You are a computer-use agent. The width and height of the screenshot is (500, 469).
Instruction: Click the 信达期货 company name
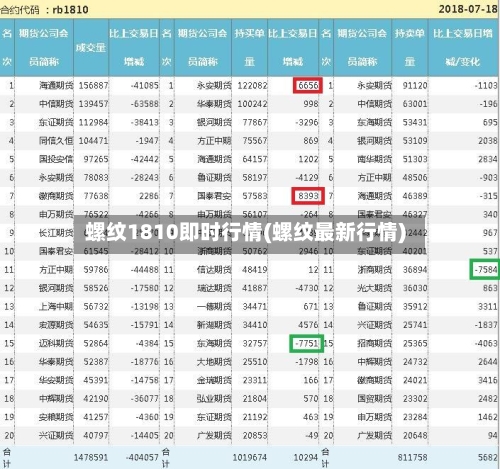(214, 270)
